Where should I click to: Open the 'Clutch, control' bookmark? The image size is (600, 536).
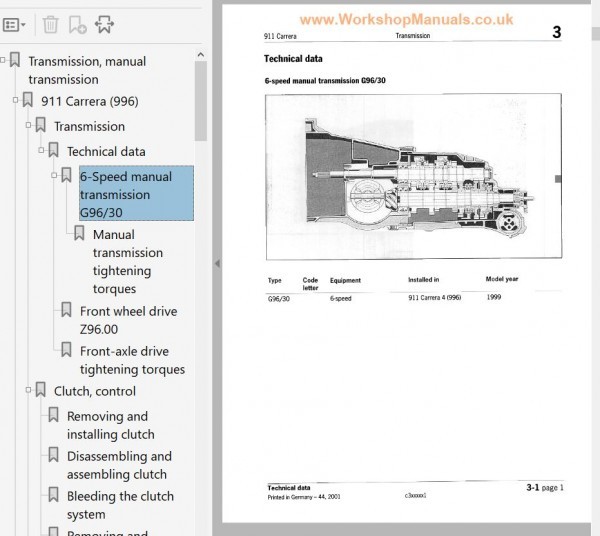[x=95, y=391]
